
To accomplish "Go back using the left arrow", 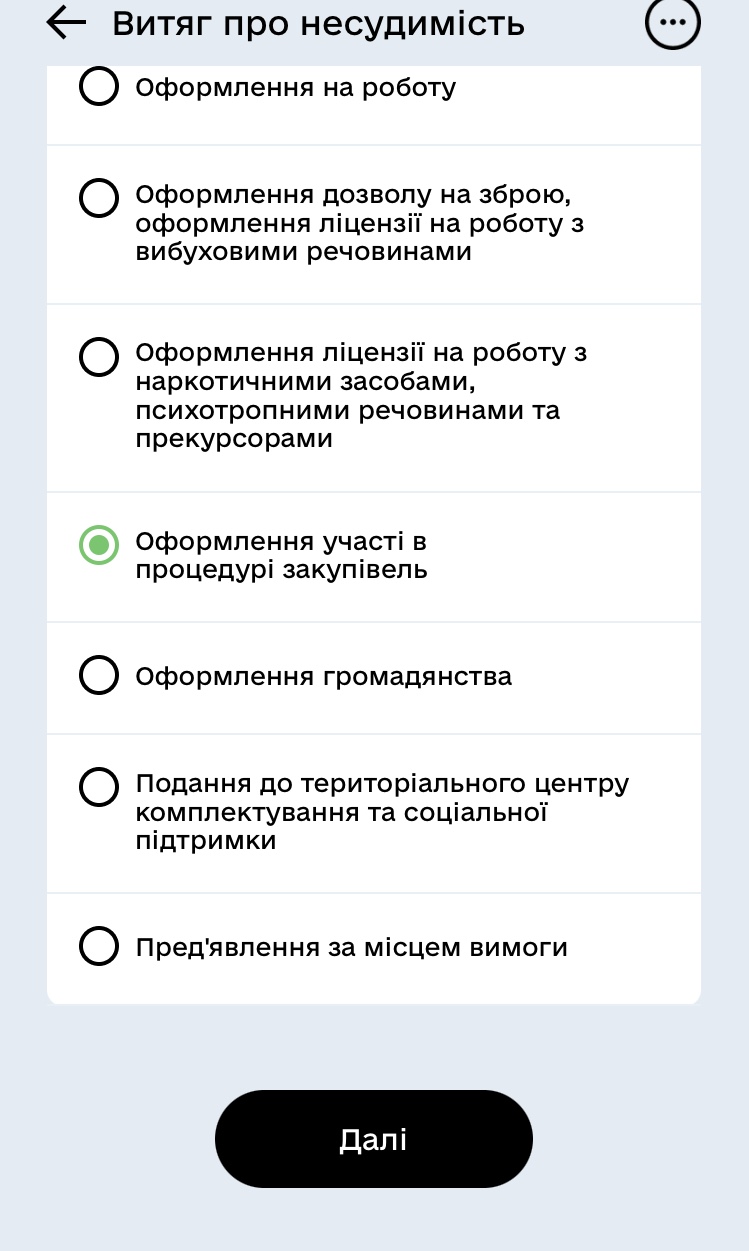I will point(67,23).
